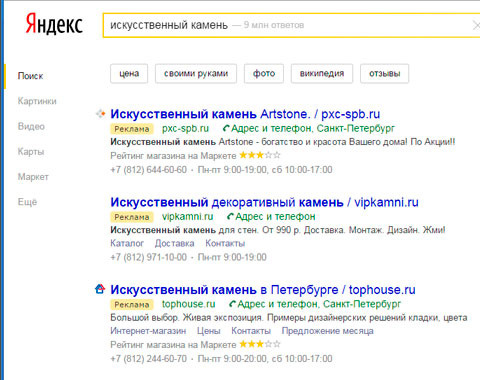
Task: Click the фото suggestion button
Action: click(x=264, y=73)
